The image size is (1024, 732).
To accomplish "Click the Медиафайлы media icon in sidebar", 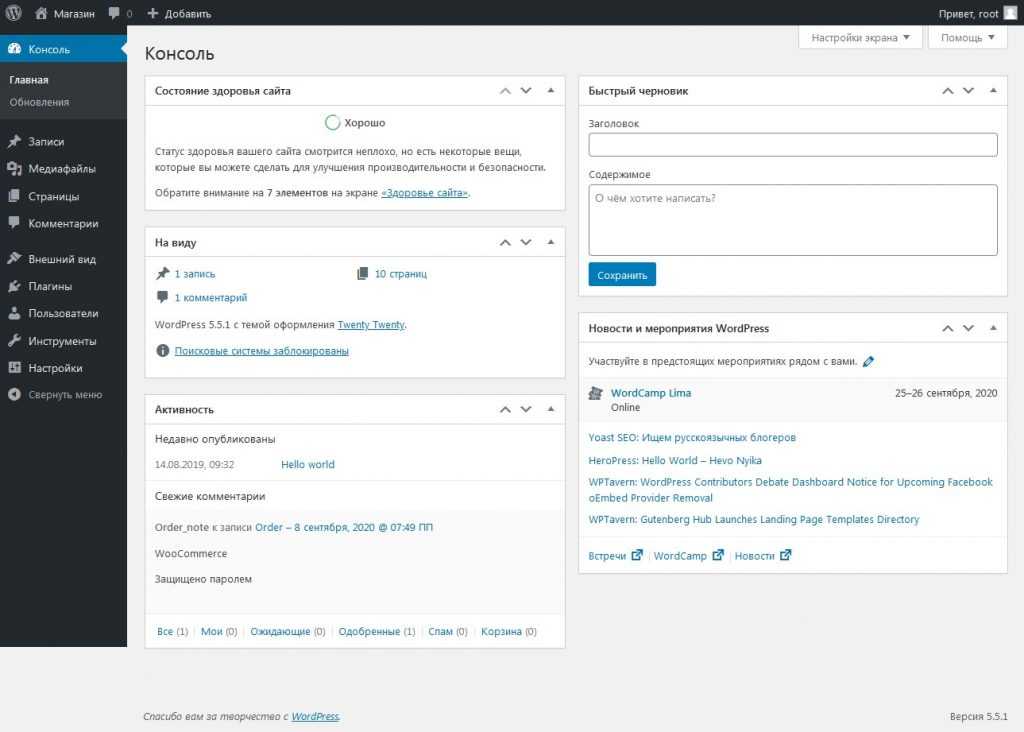I will tap(15, 169).
